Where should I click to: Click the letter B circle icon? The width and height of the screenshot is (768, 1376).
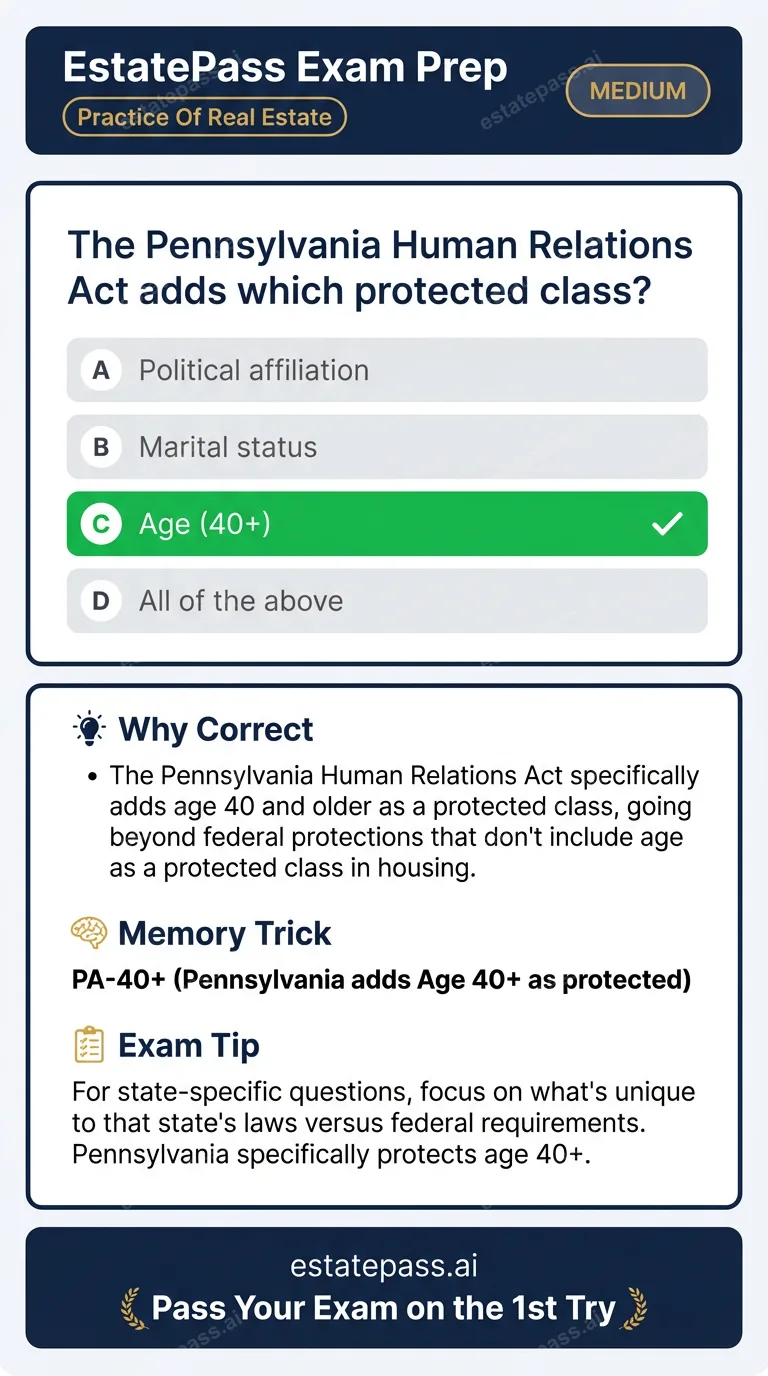point(100,447)
